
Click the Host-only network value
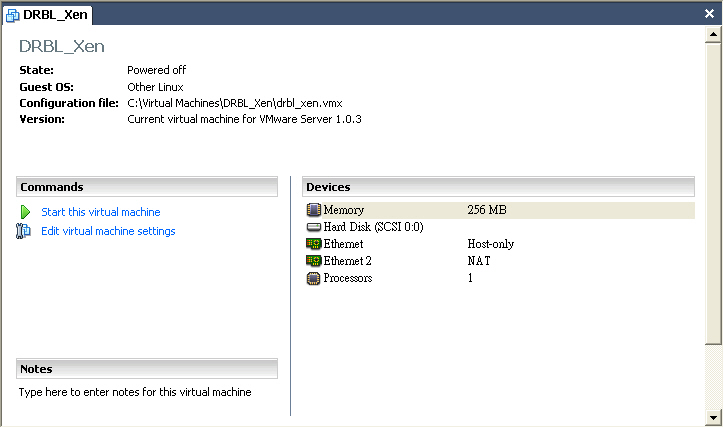pos(490,244)
